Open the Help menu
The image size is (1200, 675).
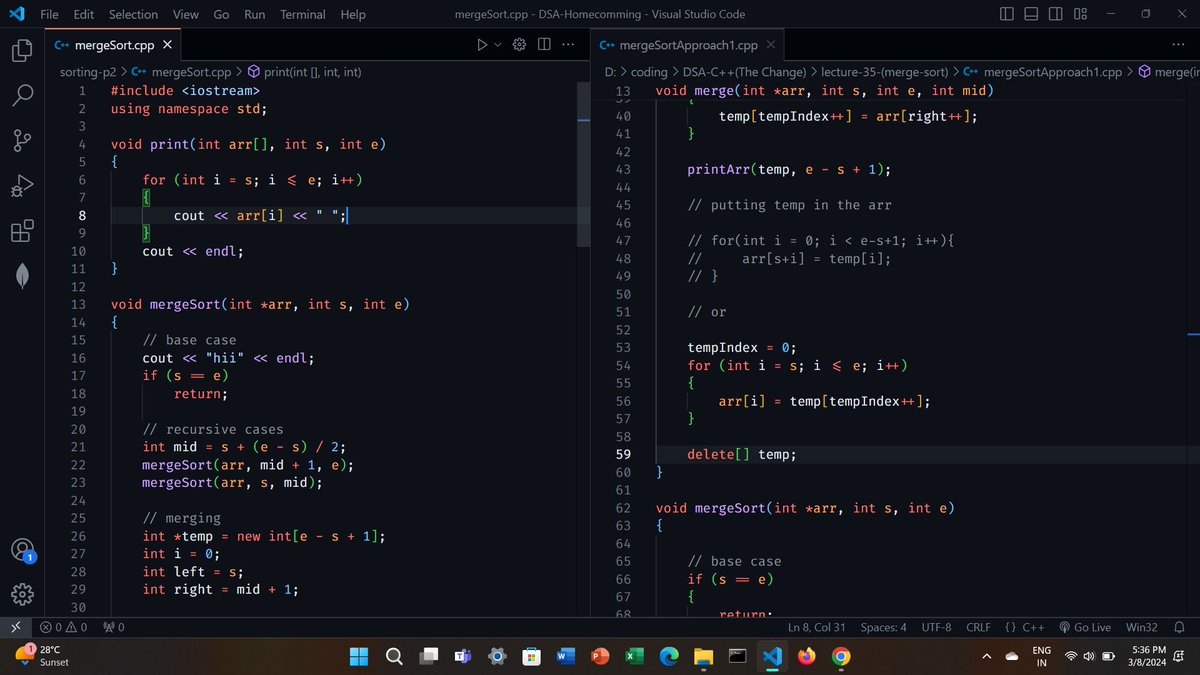tap(352, 15)
